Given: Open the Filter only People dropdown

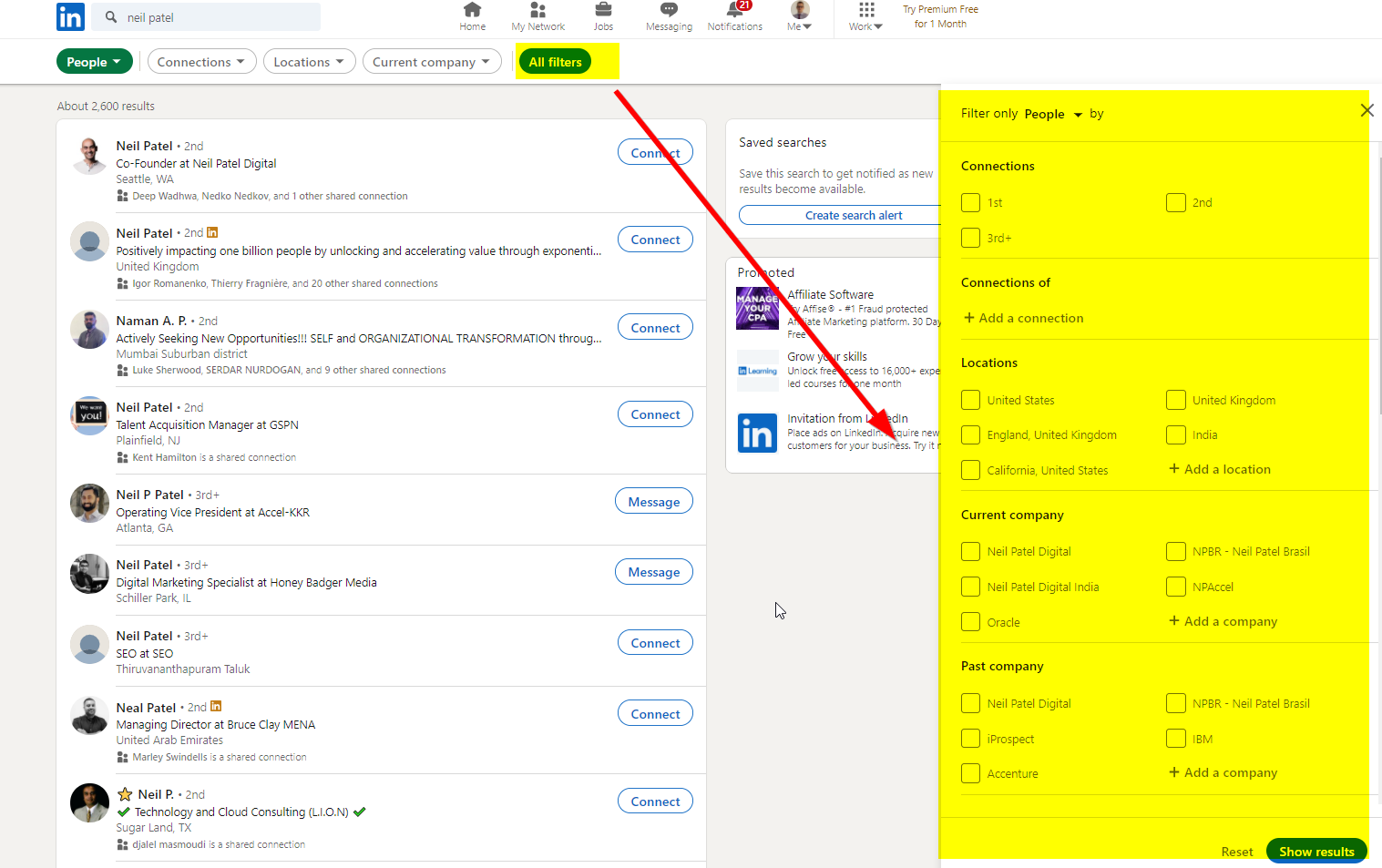Looking at the screenshot, I should [1053, 114].
